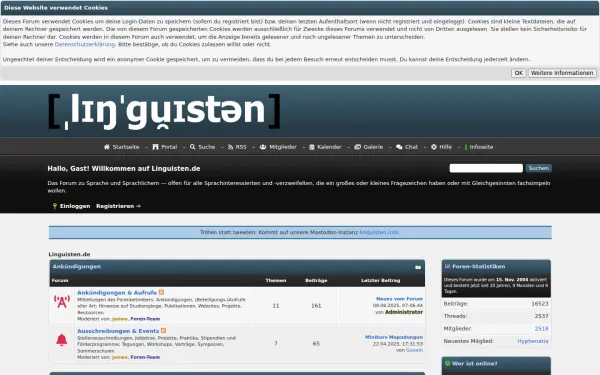Click Beiträge count 65 cell
This screenshot has height=375, width=600.
[x=316, y=344]
